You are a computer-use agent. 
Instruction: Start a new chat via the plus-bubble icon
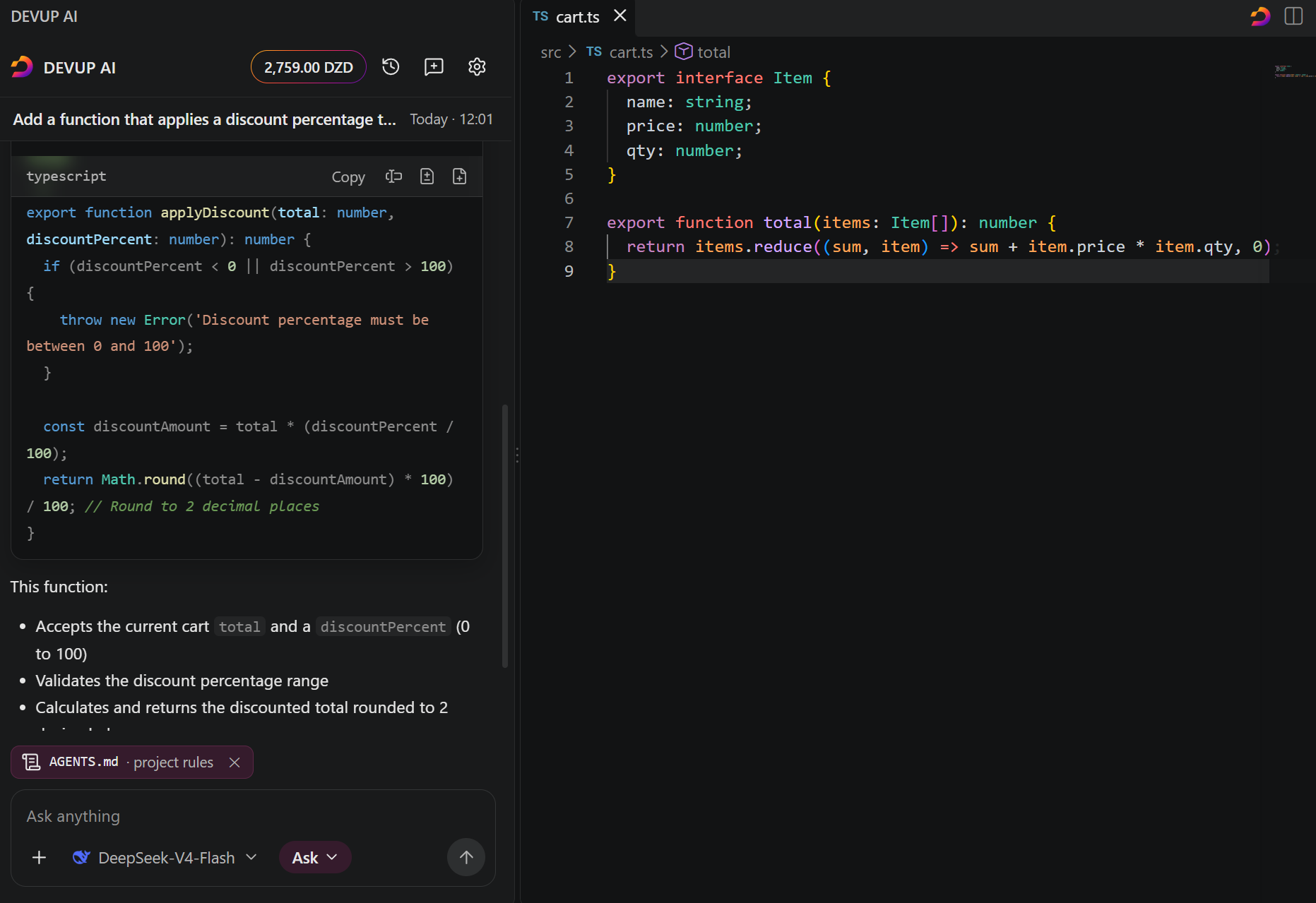tap(434, 67)
